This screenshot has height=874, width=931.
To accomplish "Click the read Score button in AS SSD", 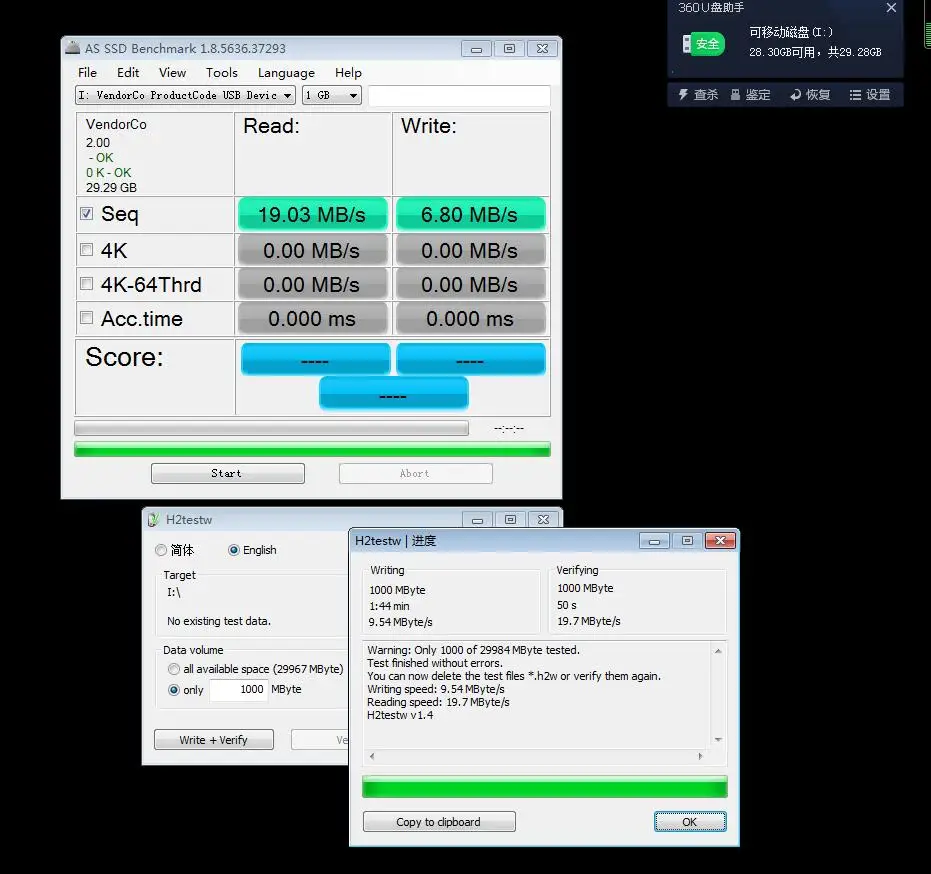I will [315, 359].
